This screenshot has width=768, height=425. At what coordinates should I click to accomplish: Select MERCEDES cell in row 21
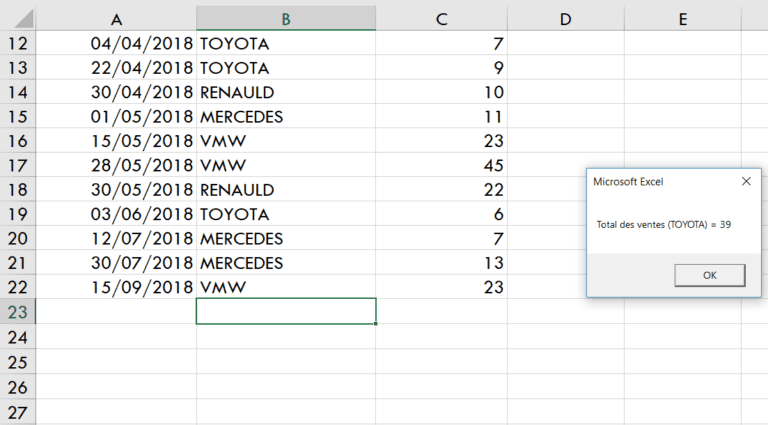[286, 263]
